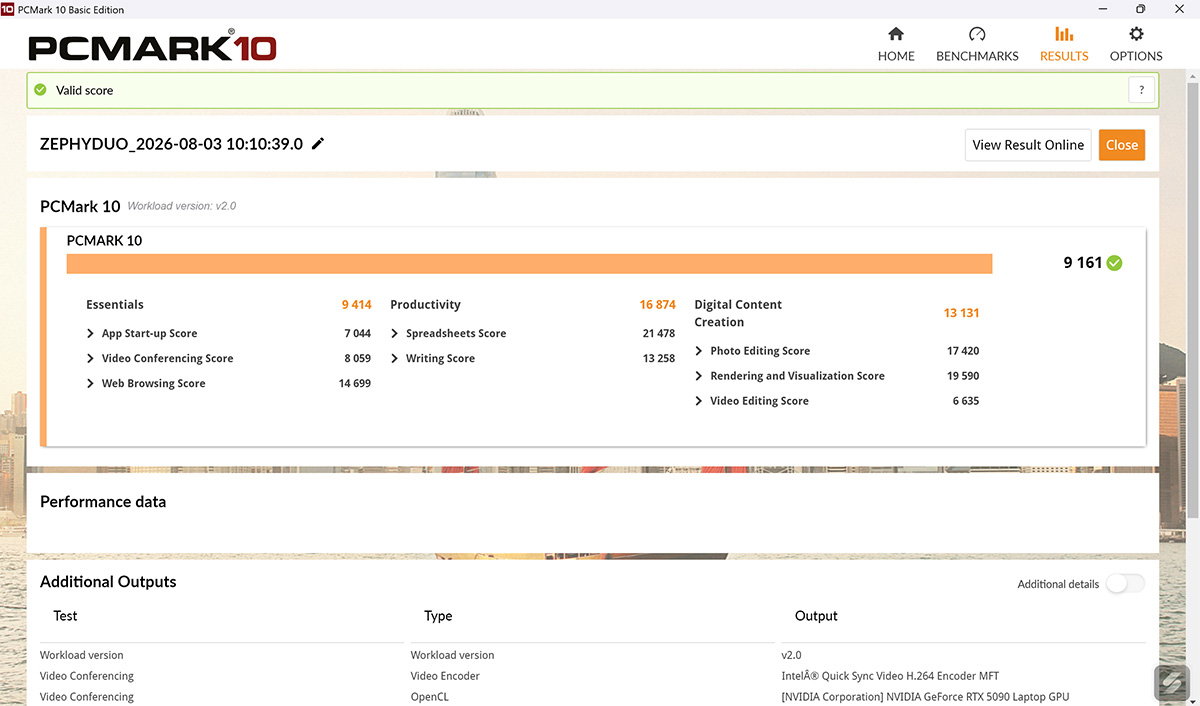This screenshot has width=1200, height=706.
Task: Click the Type column header
Action: coord(438,616)
